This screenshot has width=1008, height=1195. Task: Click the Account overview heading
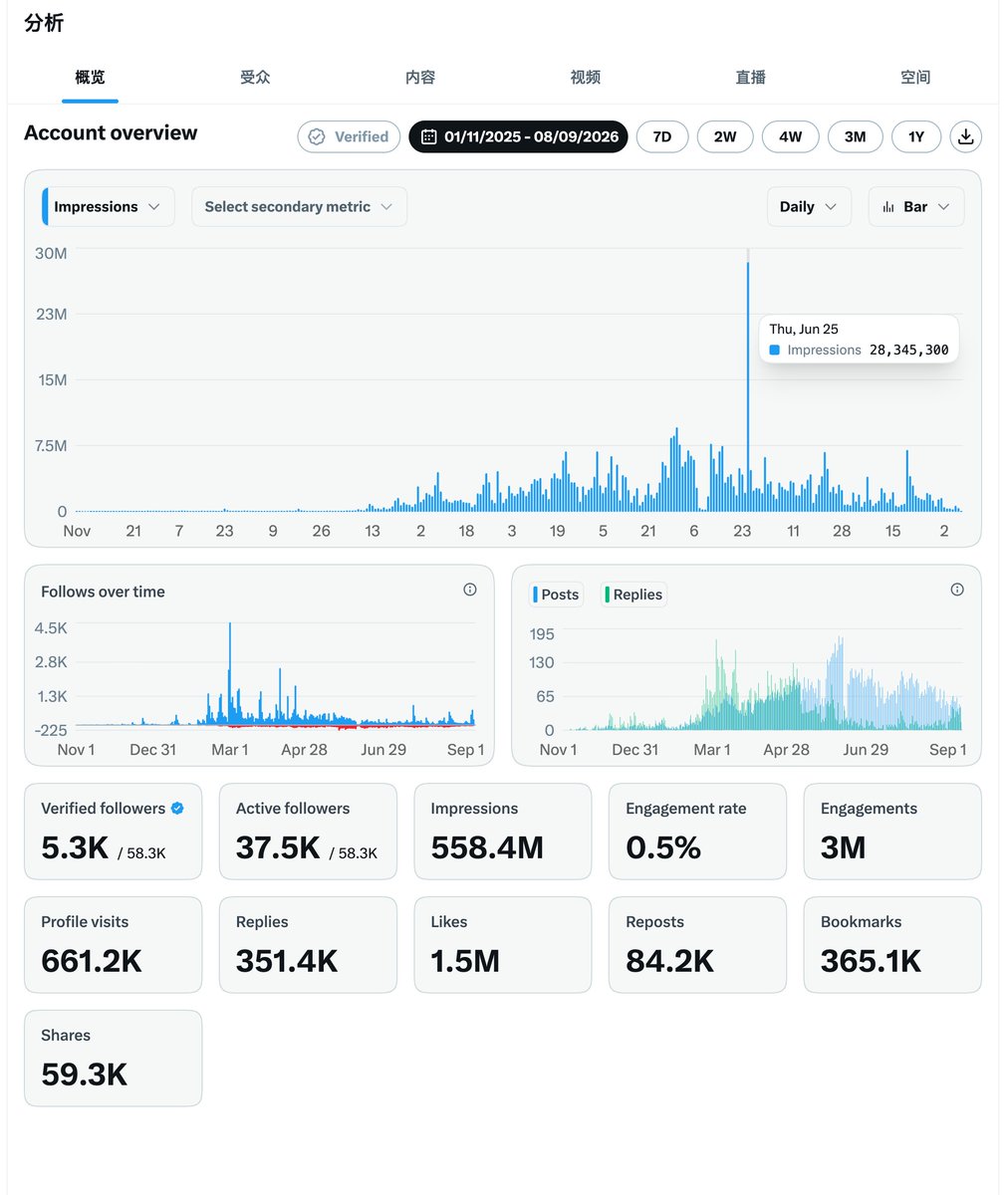click(111, 133)
